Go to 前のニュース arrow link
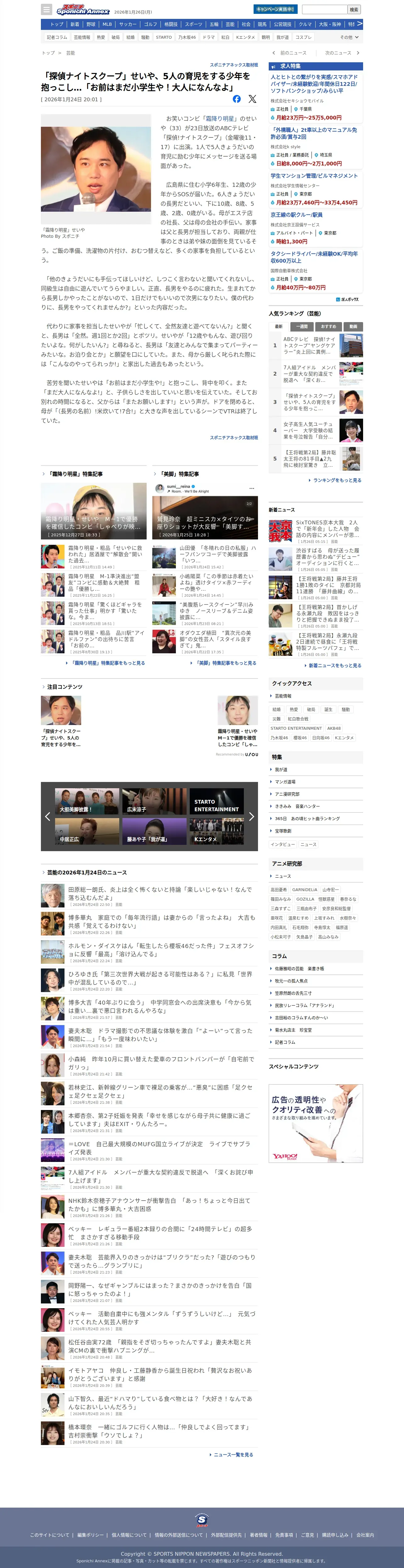 point(289,53)
